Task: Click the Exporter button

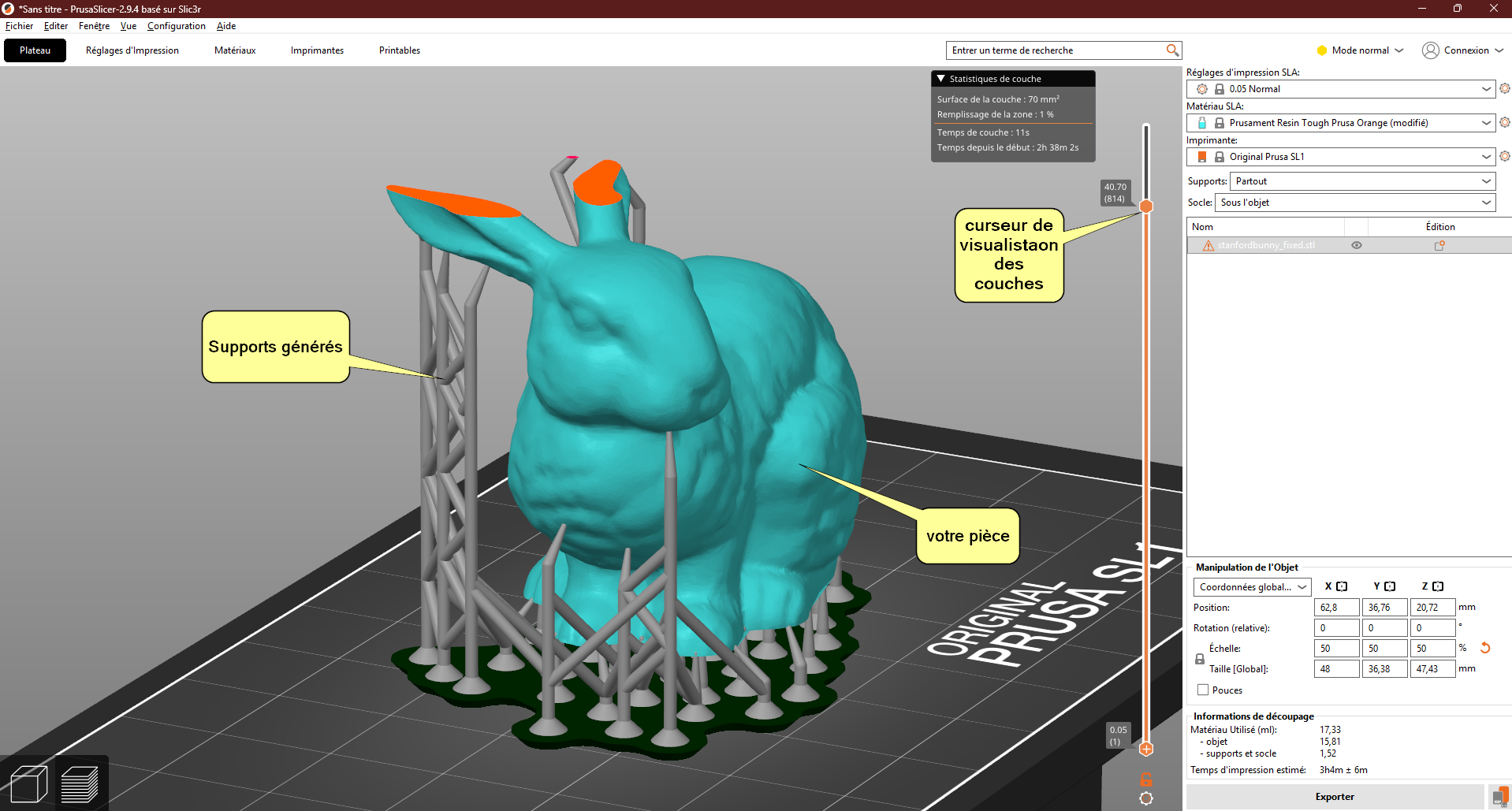Action: pyautogui.click(x=1335, y=797)
